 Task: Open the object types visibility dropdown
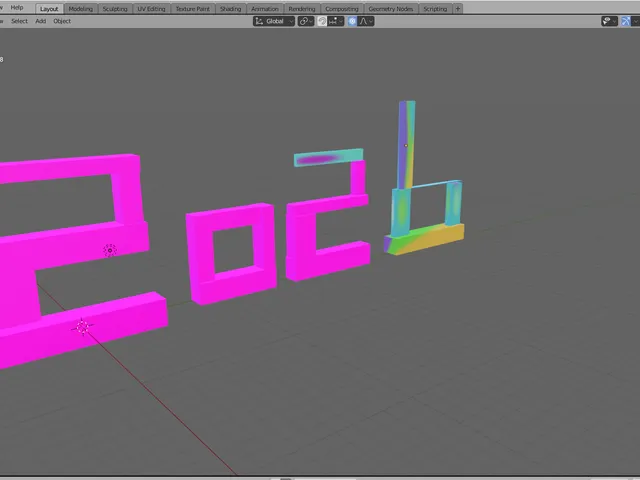click(609, 21)
